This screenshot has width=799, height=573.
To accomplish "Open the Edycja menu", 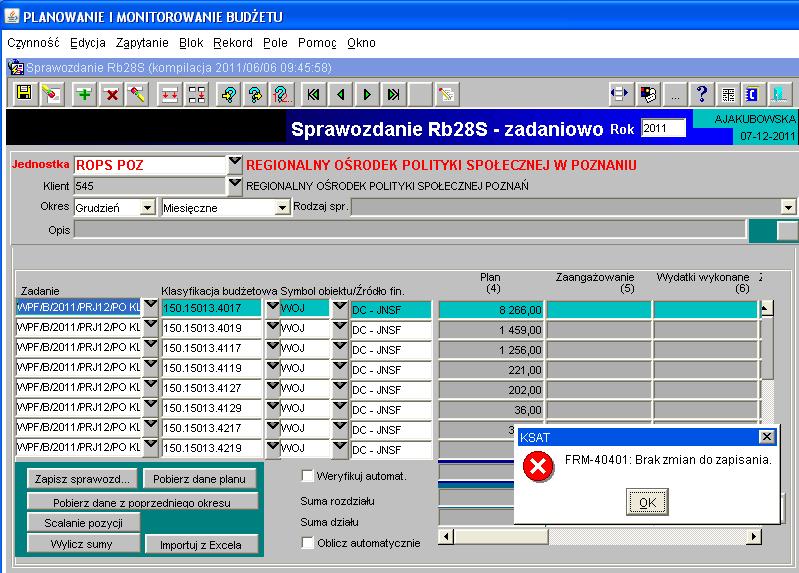I will tap(88, 43).
